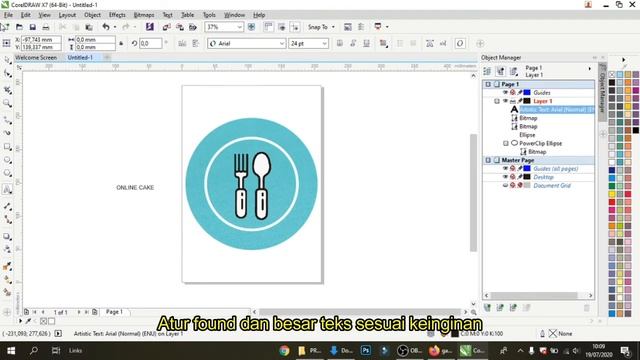Click the Publish to PDF icon
The image size is (640, 360).
tap(193, 27)
